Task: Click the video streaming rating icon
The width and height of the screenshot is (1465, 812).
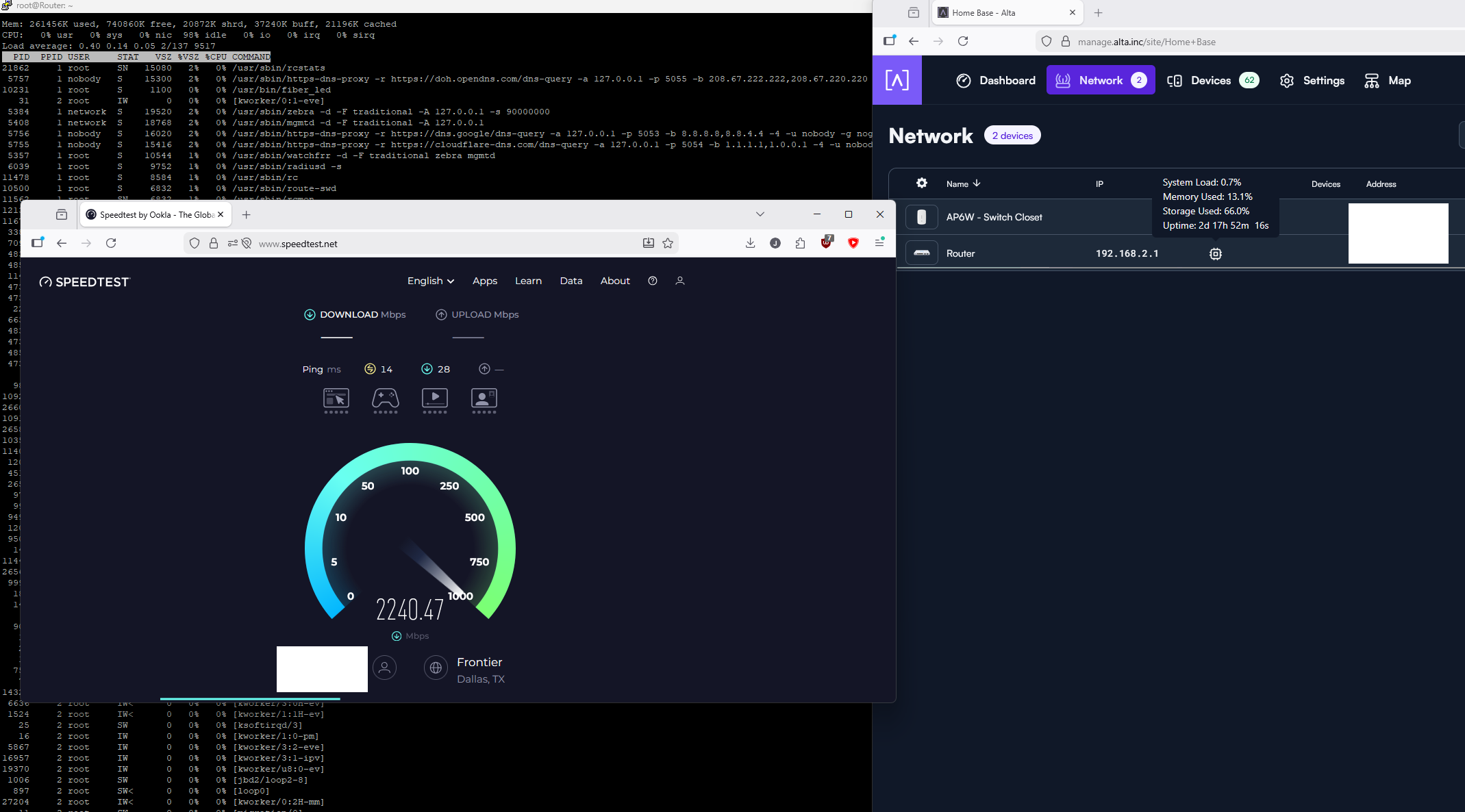Action: point(435,398)
